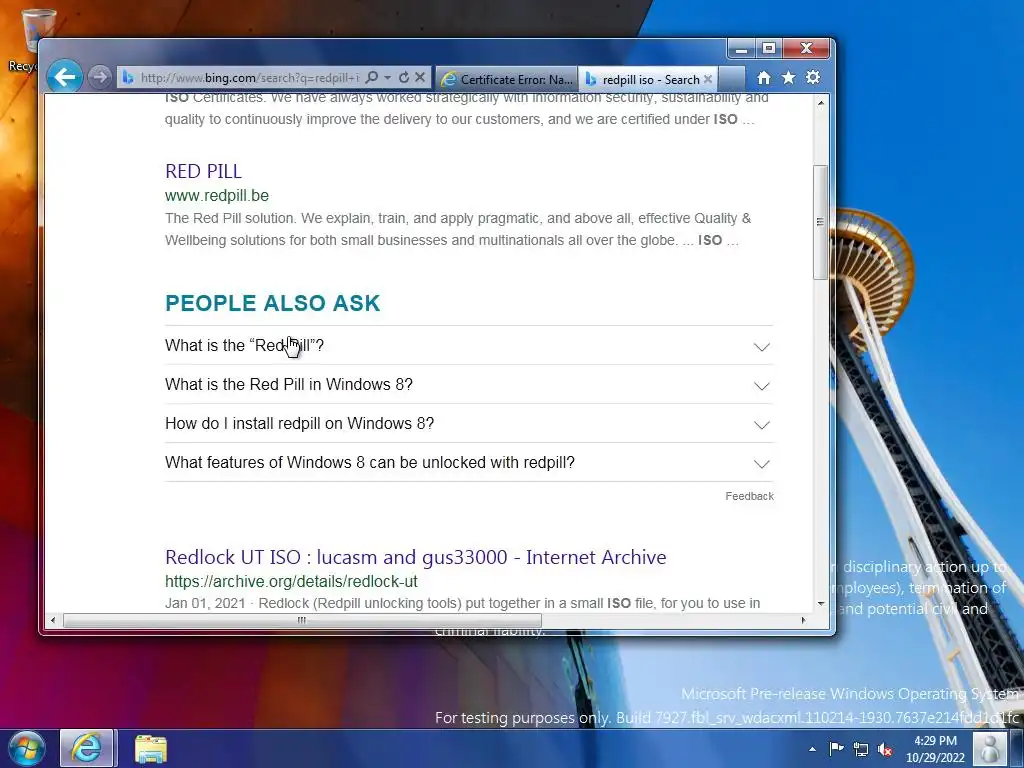This screenshot has width=1024, height=768.
Task: Maximize the Internet Explorer window
Action: point(769,49)
